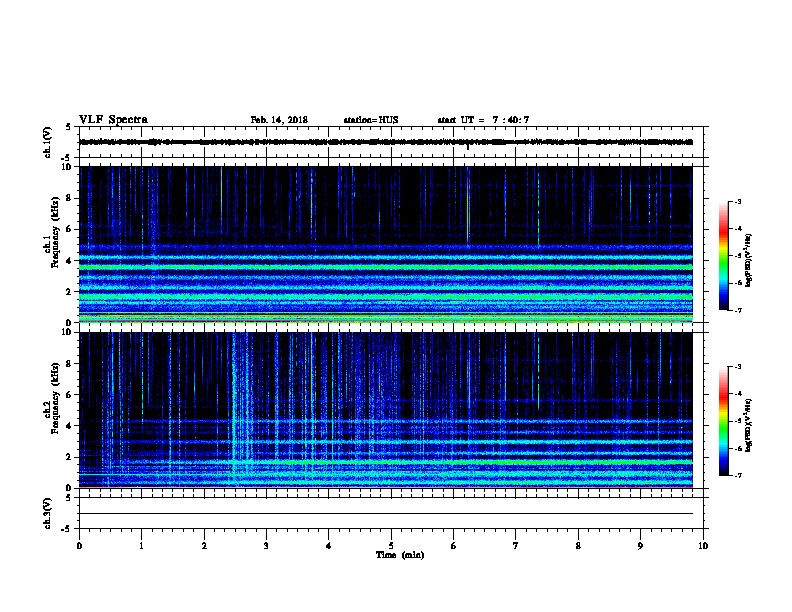Image resolution: width=792 pixels, height=612 pixels.
Task: Click the ch.3(V) flat line trace
Action: click(x=386, y=514)
